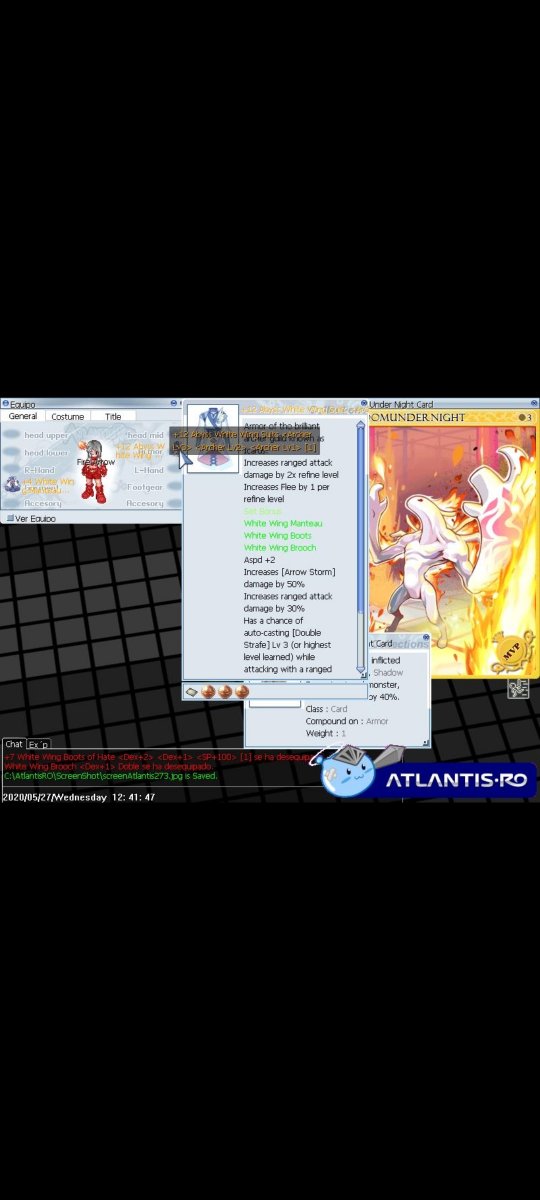Screen dimensions: 540x1200
Task: Select the General equipment tab
Action: [x=23, y=416]
